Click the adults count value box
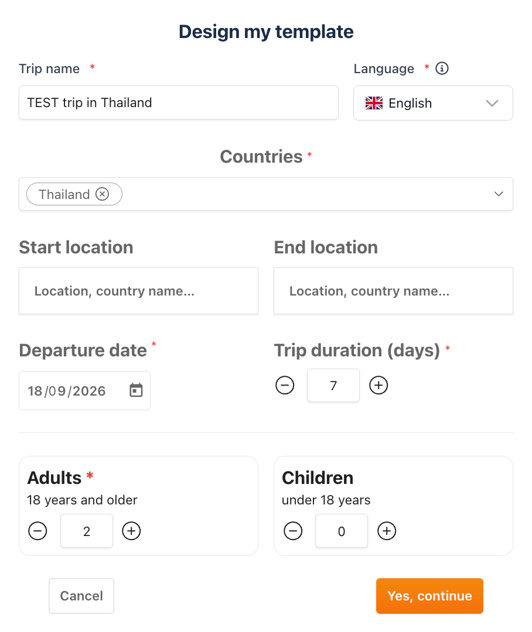This screenshot has height=632, width=532. (x=87, y=531)
